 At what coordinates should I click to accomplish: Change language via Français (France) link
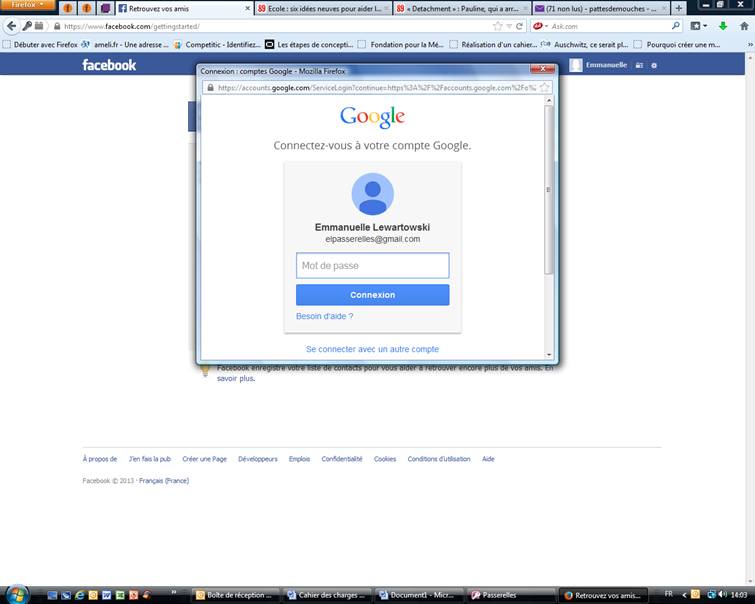click(164, 481)
